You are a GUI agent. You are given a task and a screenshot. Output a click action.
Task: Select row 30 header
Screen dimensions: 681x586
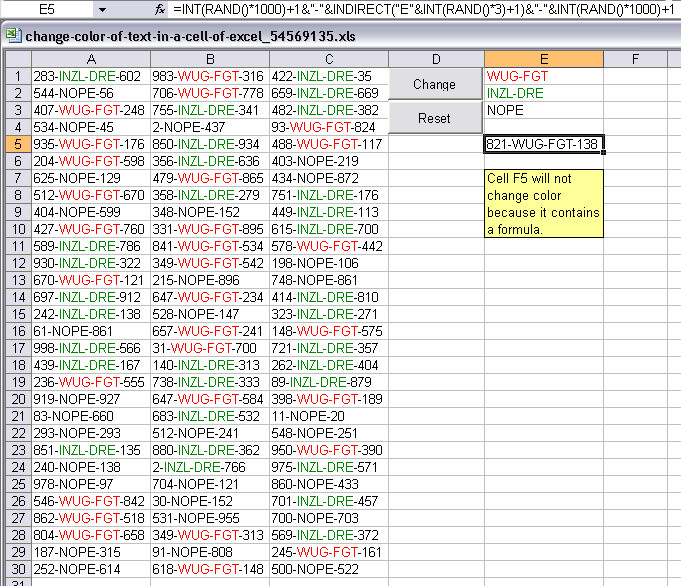tap(18, 569)
